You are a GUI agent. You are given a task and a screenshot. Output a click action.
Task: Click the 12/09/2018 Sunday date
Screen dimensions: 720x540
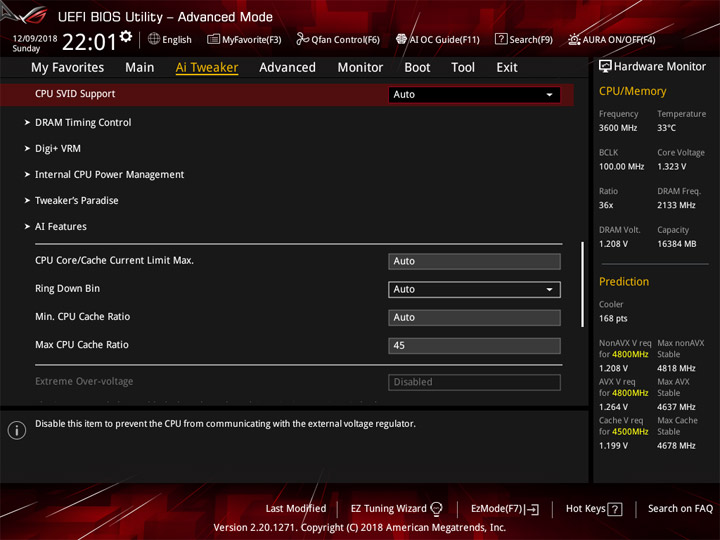[x=34, y=43]
